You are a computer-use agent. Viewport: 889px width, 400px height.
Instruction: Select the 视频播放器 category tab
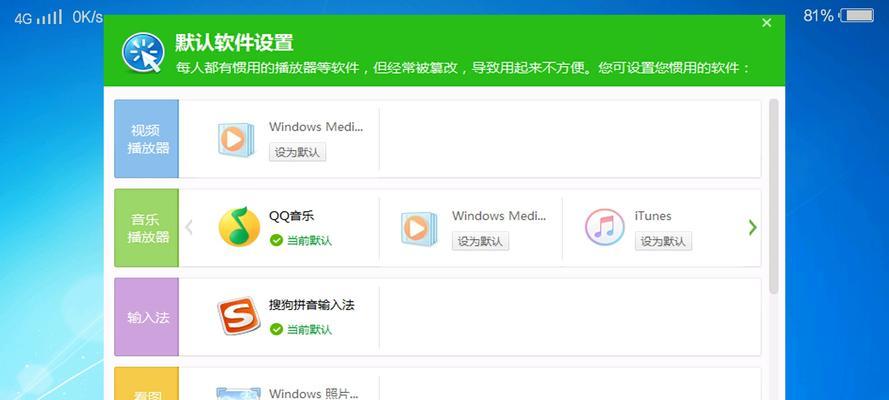[147, 139]
